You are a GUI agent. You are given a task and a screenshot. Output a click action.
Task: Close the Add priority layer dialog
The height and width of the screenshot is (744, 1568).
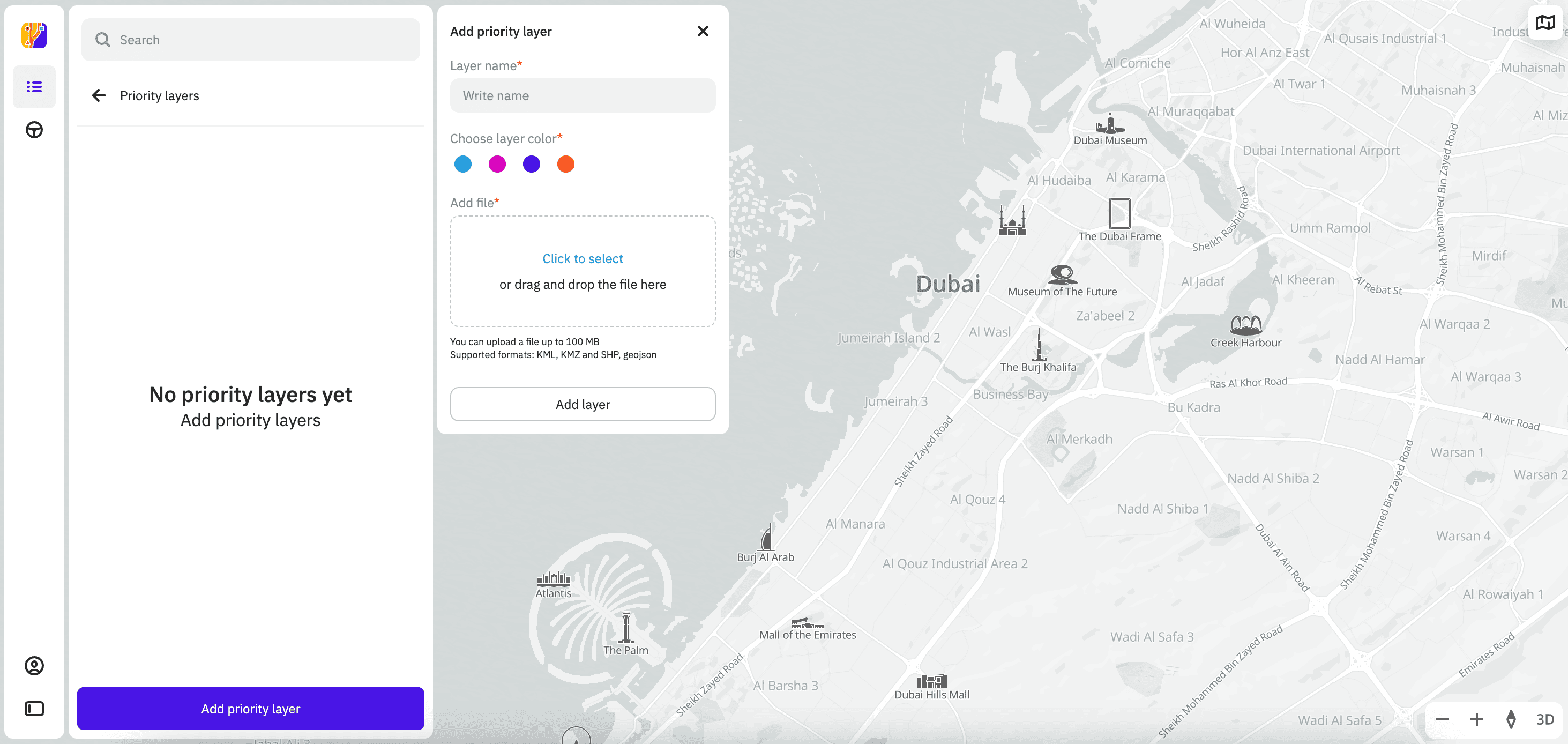pos(703,31)
